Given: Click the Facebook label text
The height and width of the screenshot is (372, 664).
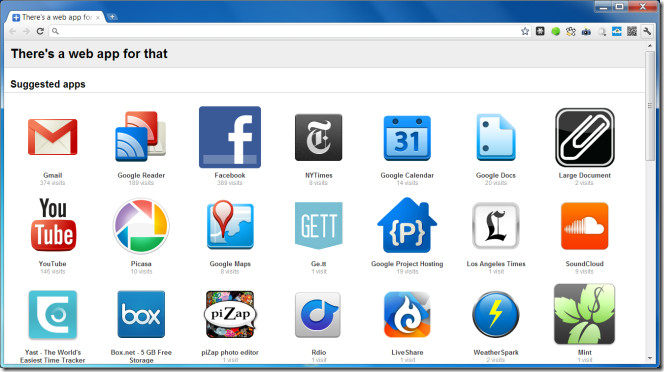Looking at the screenshot, I should [230, 175].
